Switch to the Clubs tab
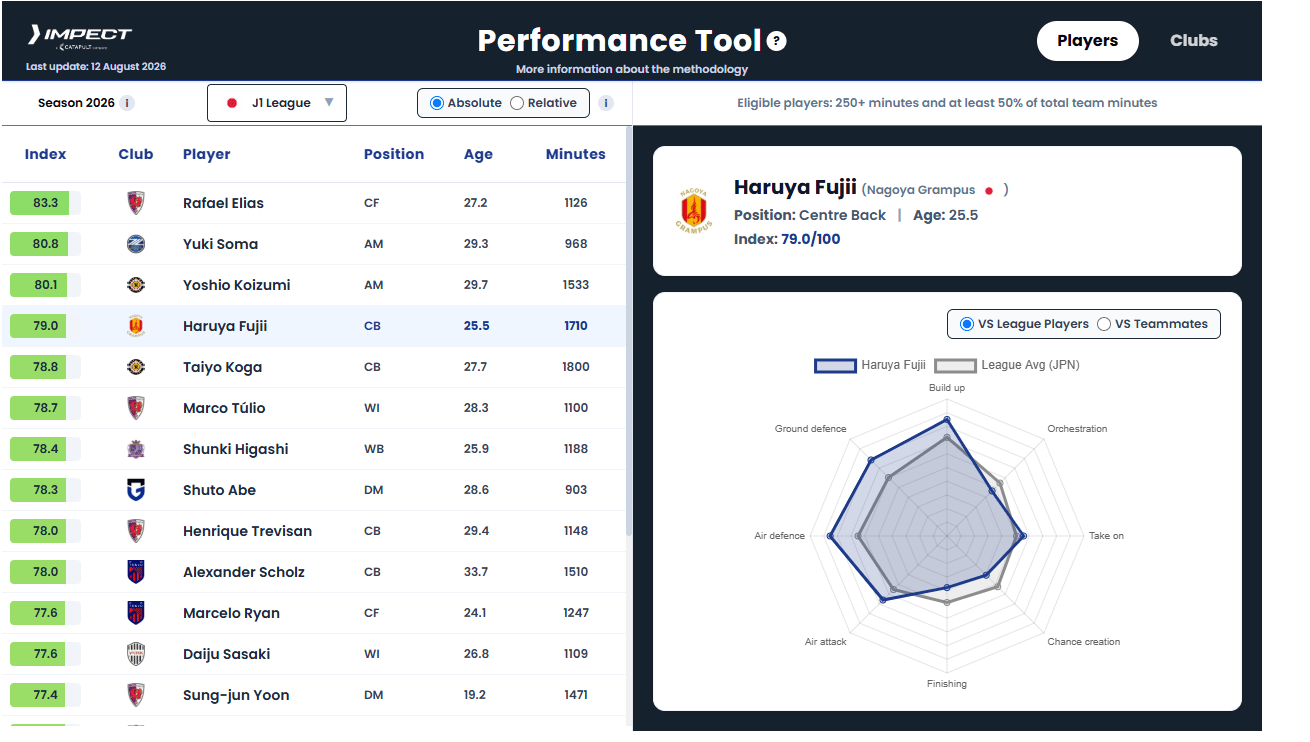 [x=1194, y=41]
